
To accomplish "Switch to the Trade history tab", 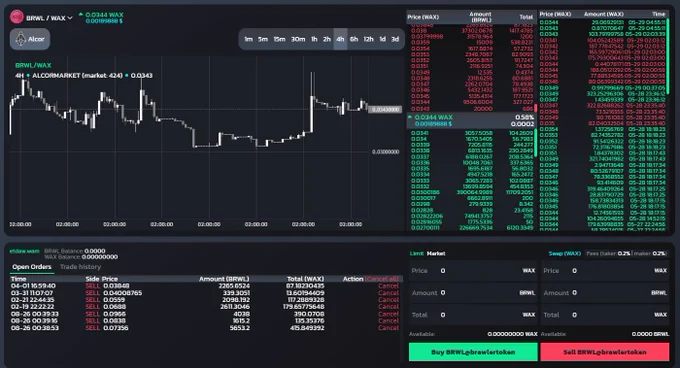I will pyautogui.click(x=80, y=267).
